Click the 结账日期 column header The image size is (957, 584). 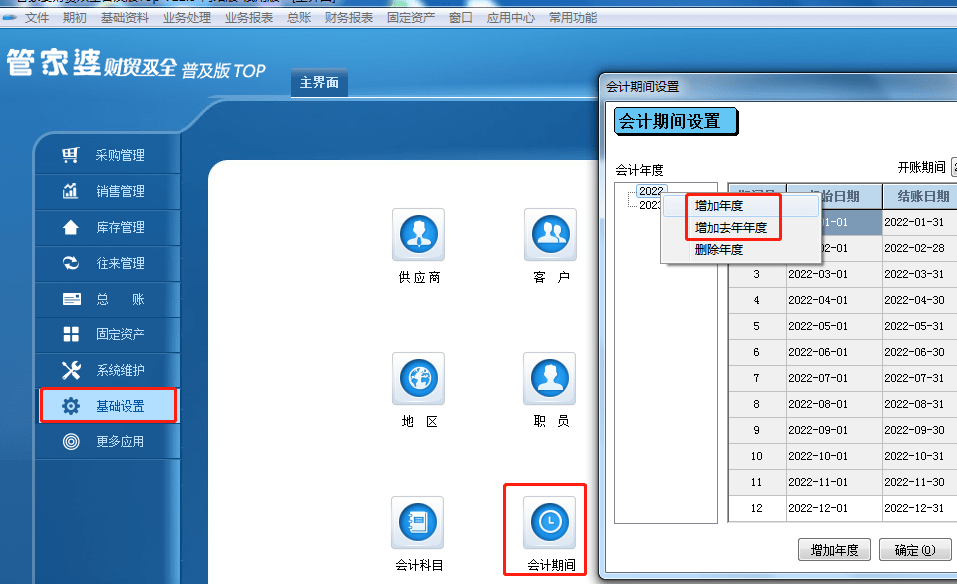(922, 196)
